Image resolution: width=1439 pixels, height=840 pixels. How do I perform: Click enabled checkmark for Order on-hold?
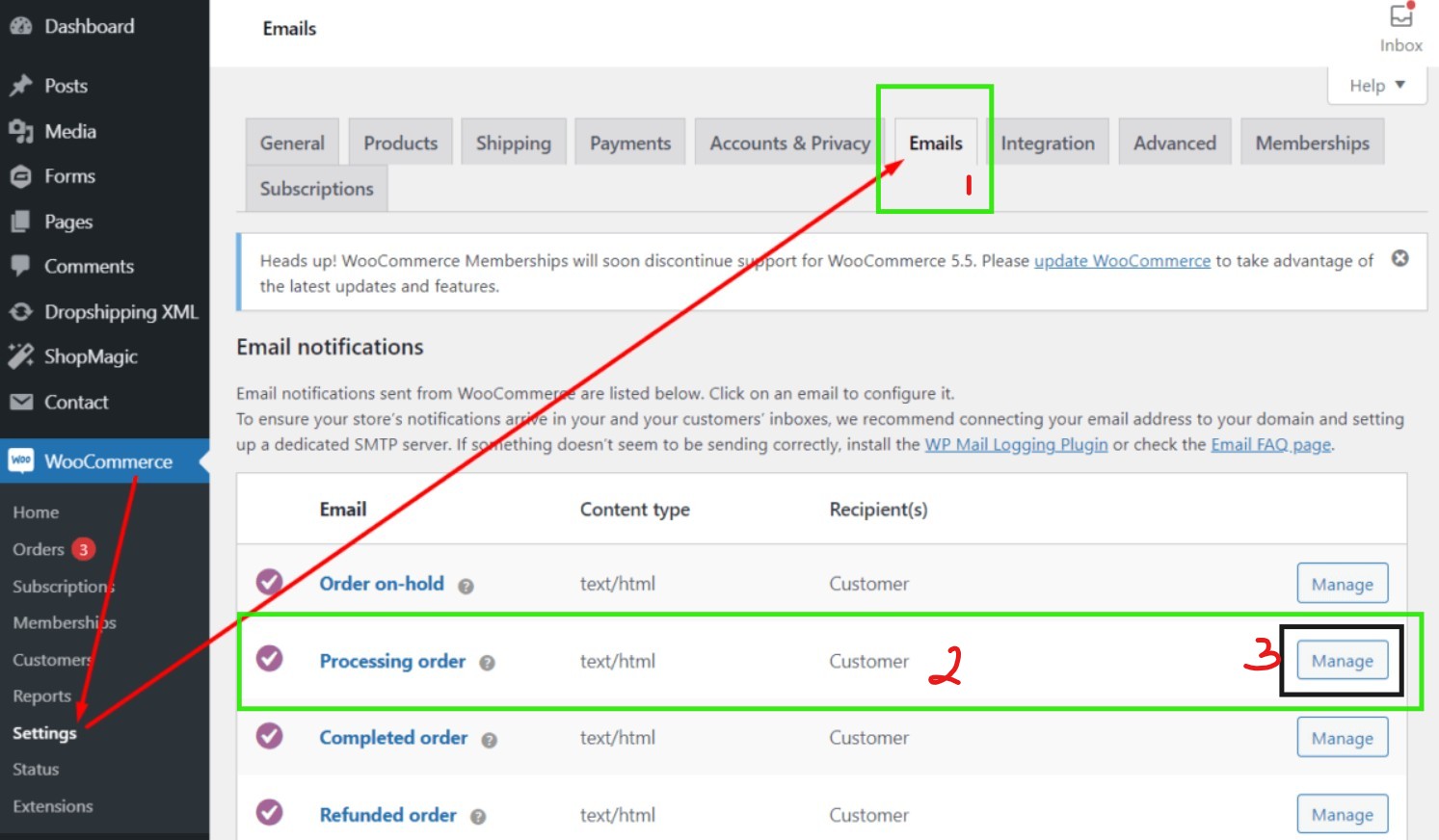tap(269, 582)
